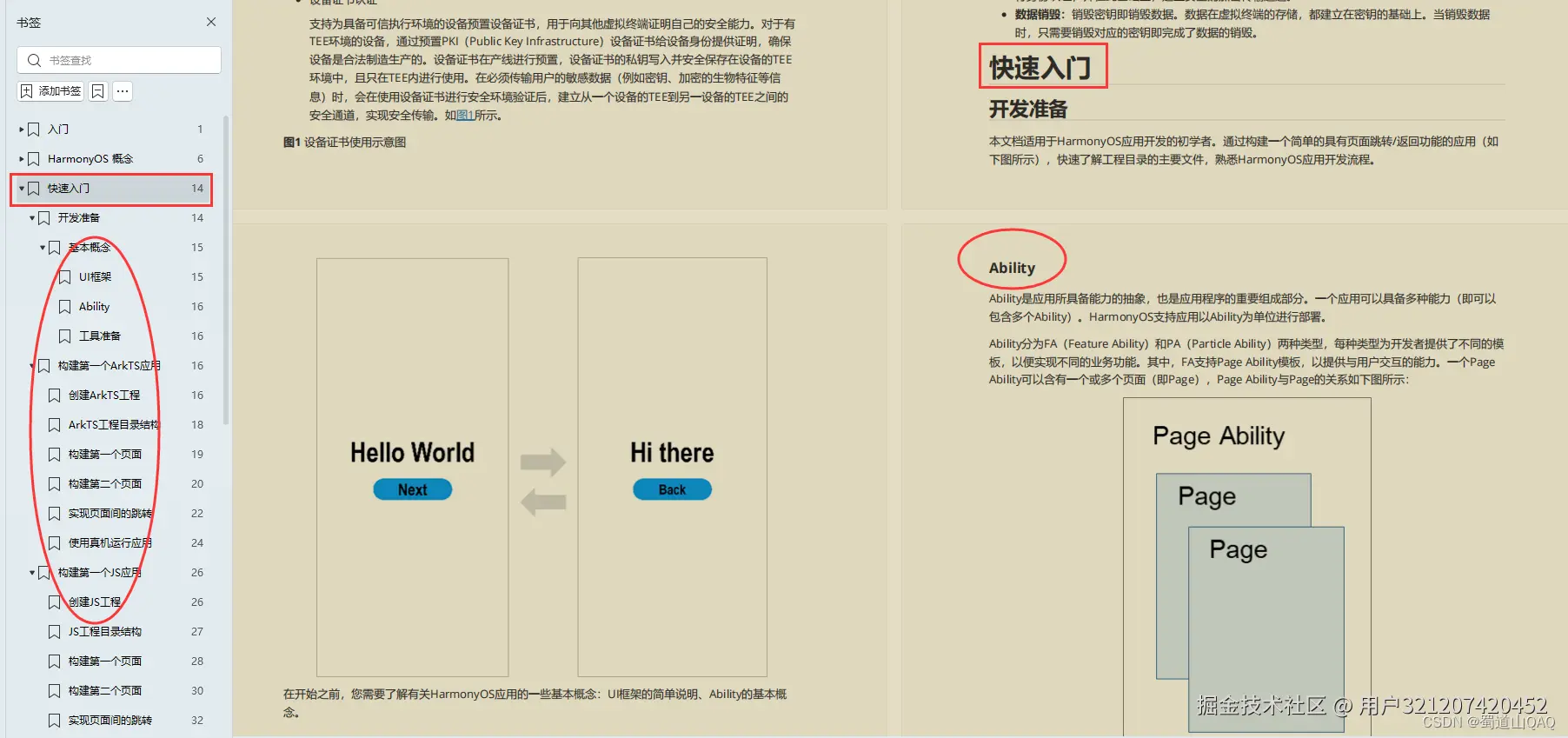Open 实现页面间的跳转 bookmark on page 22

[110, 514]
